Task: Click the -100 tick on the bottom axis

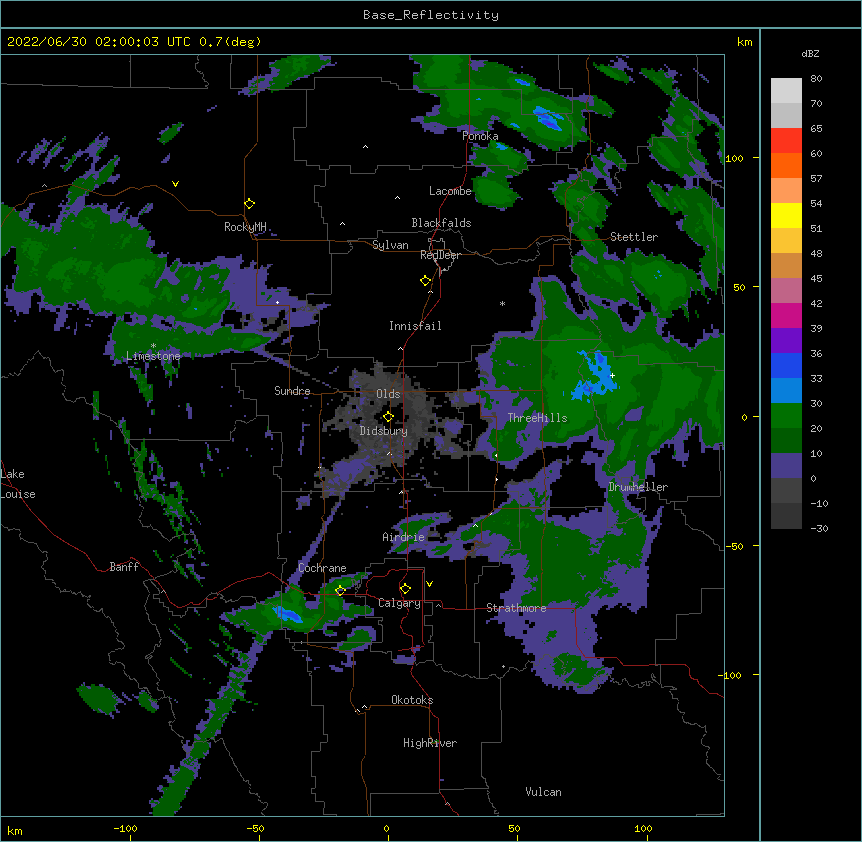Action: 125,828
